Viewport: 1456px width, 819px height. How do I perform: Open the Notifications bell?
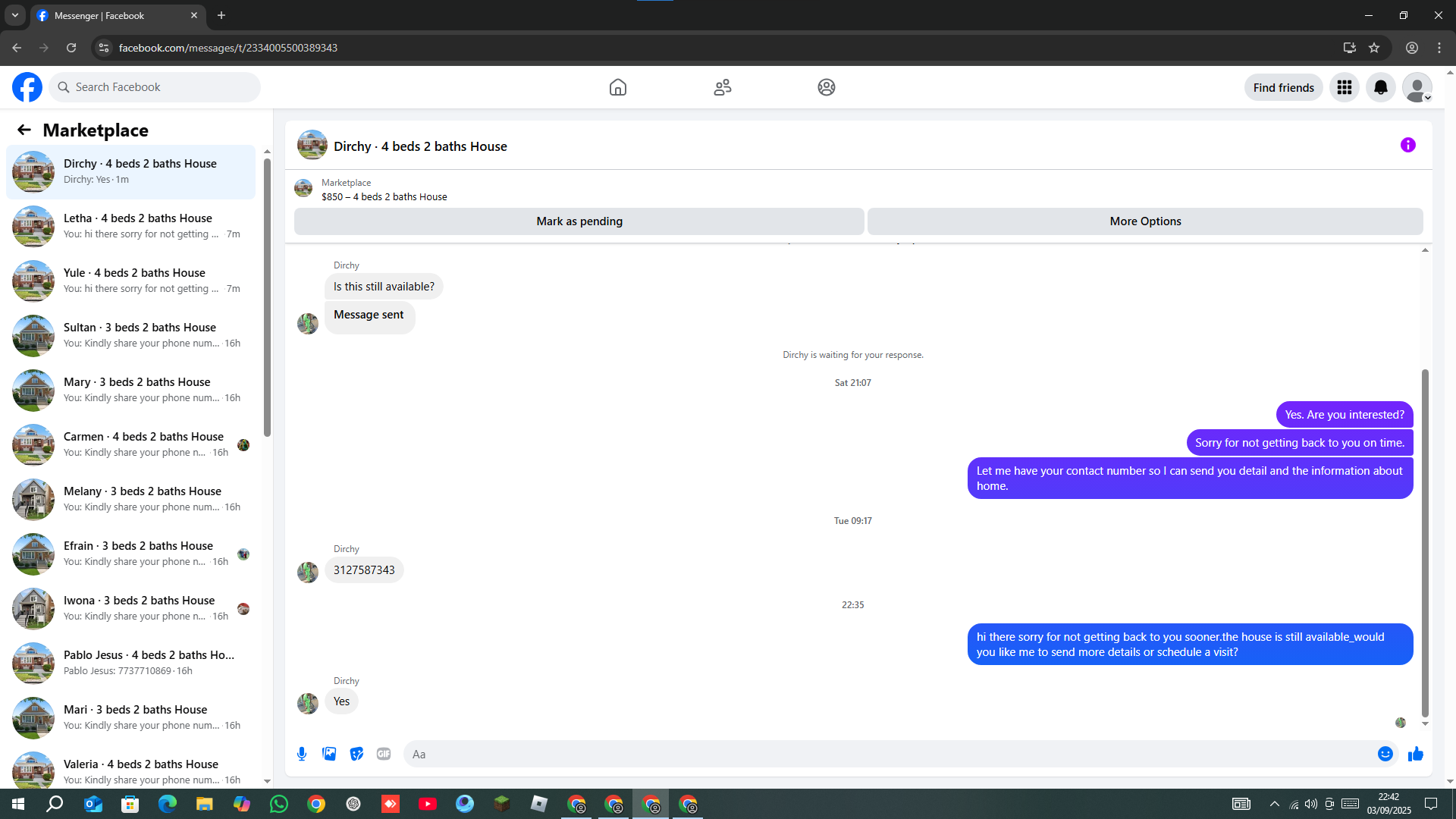tap(1381, 87)
